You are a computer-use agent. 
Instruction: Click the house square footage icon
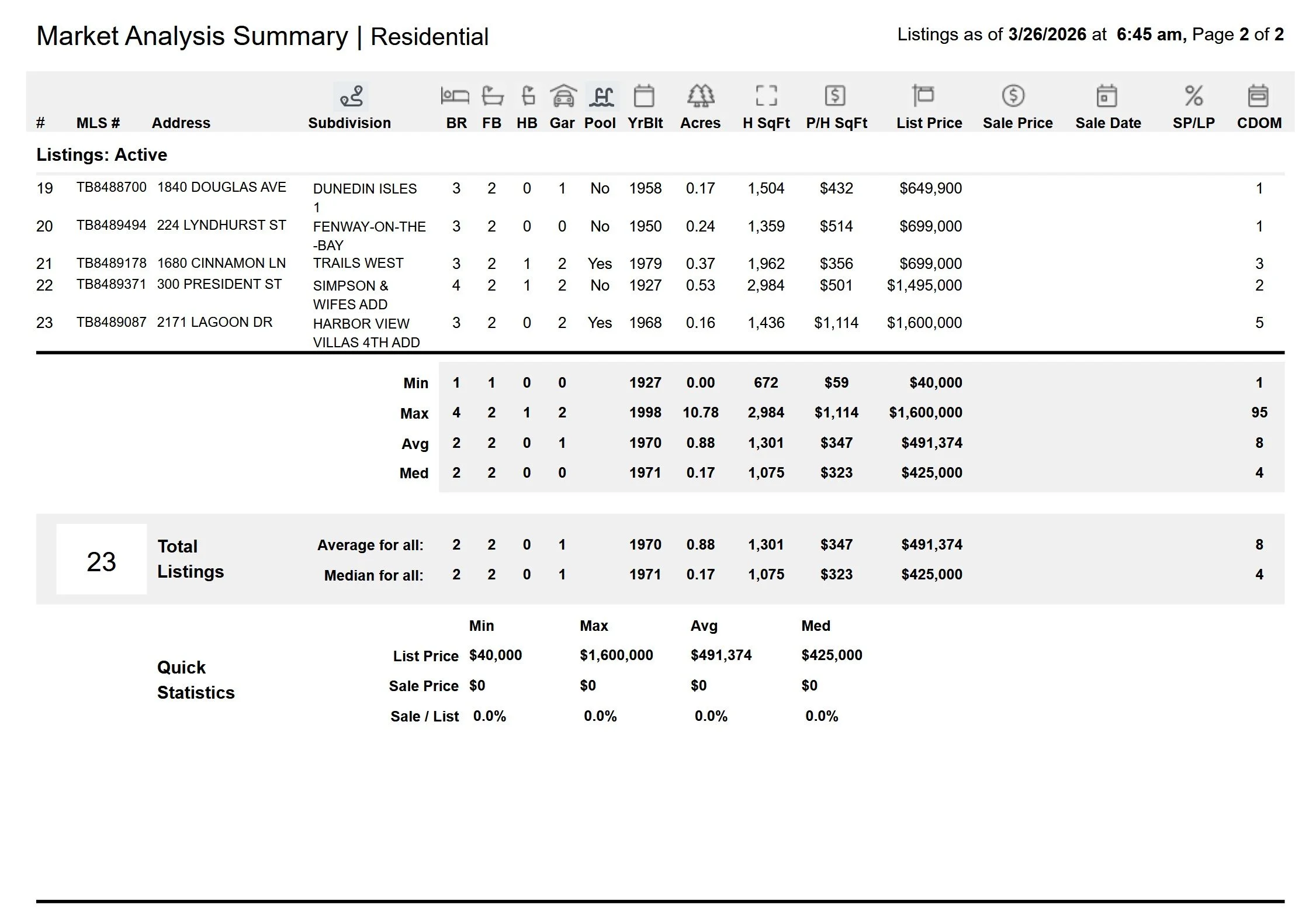point(766,96)
